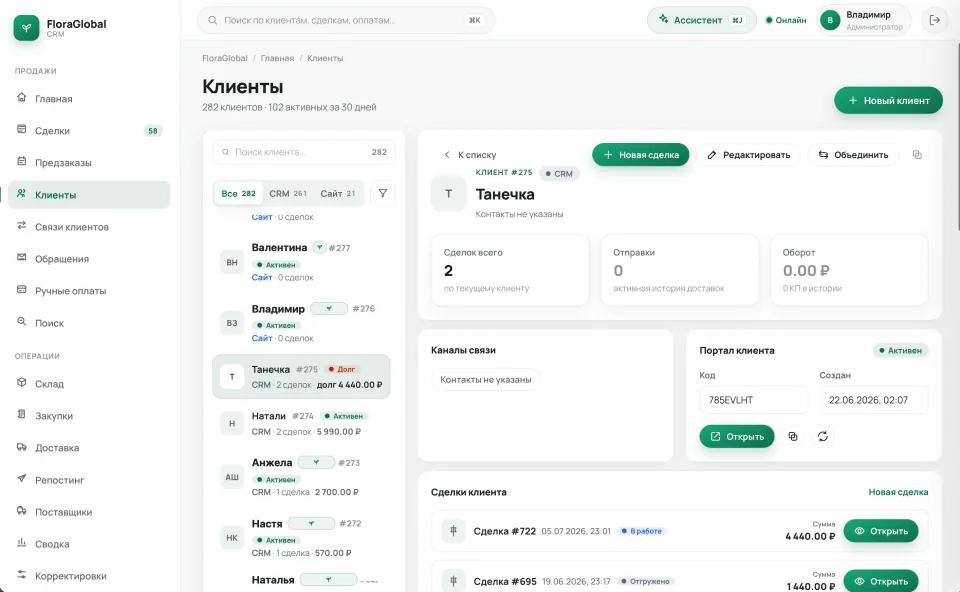Select client Валентина #277
Image resolution: width=960 pixels, height=592 pixels.
(x=301, y=262)
